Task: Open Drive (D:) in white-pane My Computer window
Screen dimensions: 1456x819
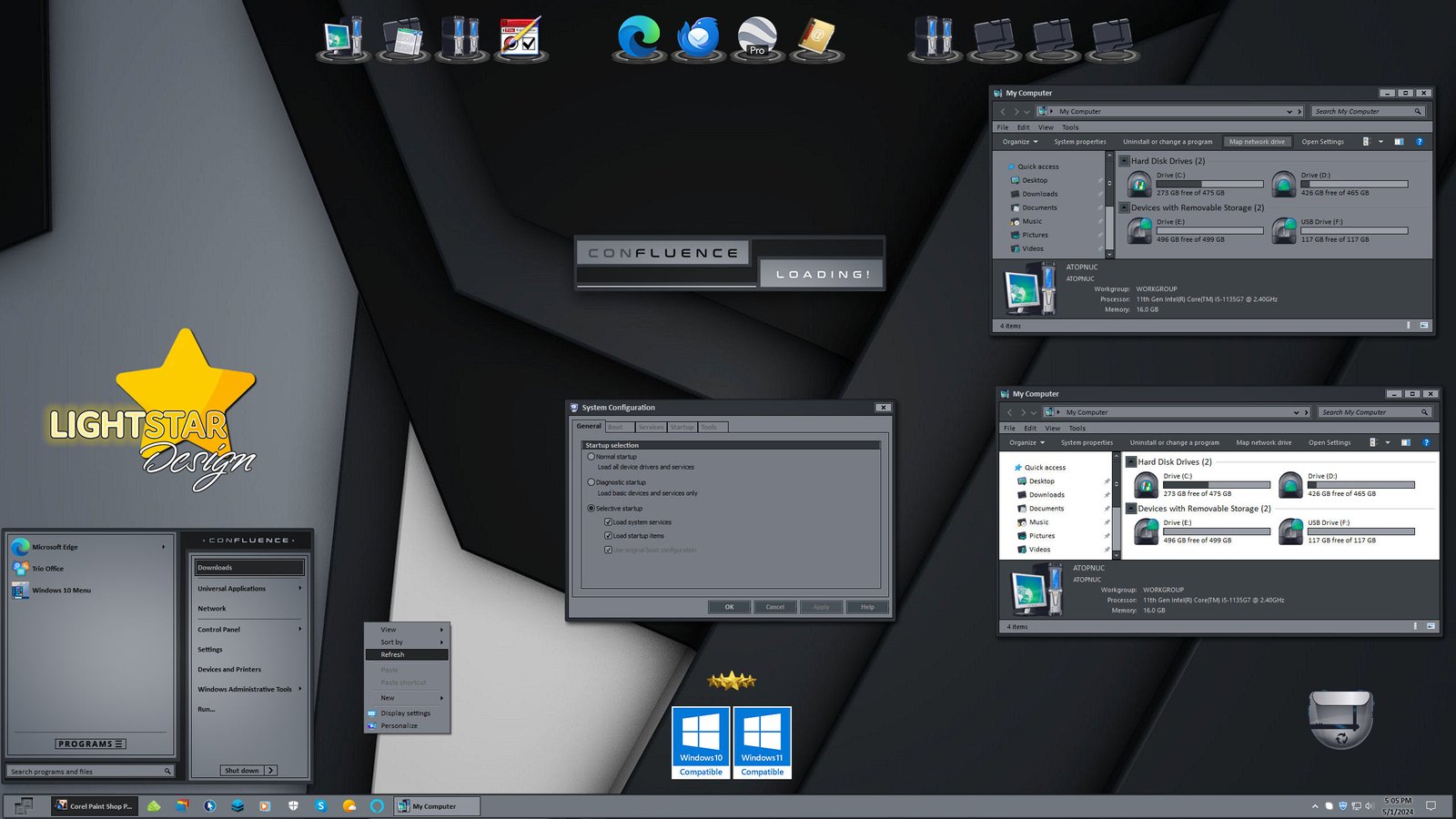Action: pos(1290,485)
